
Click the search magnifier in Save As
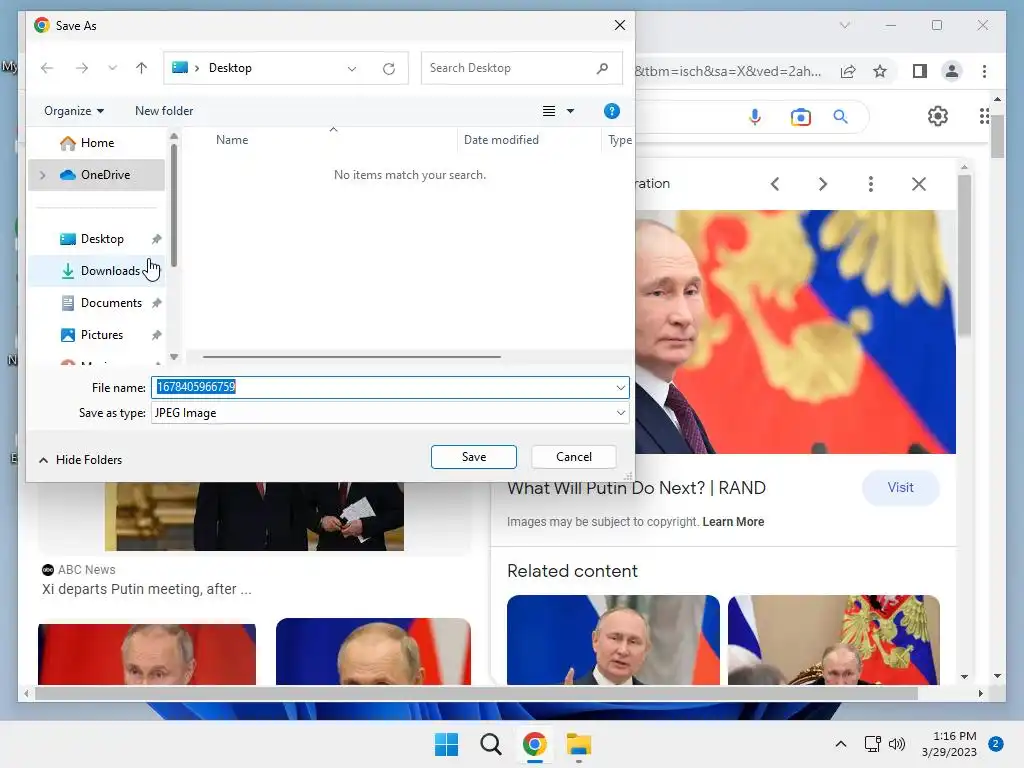602,68
